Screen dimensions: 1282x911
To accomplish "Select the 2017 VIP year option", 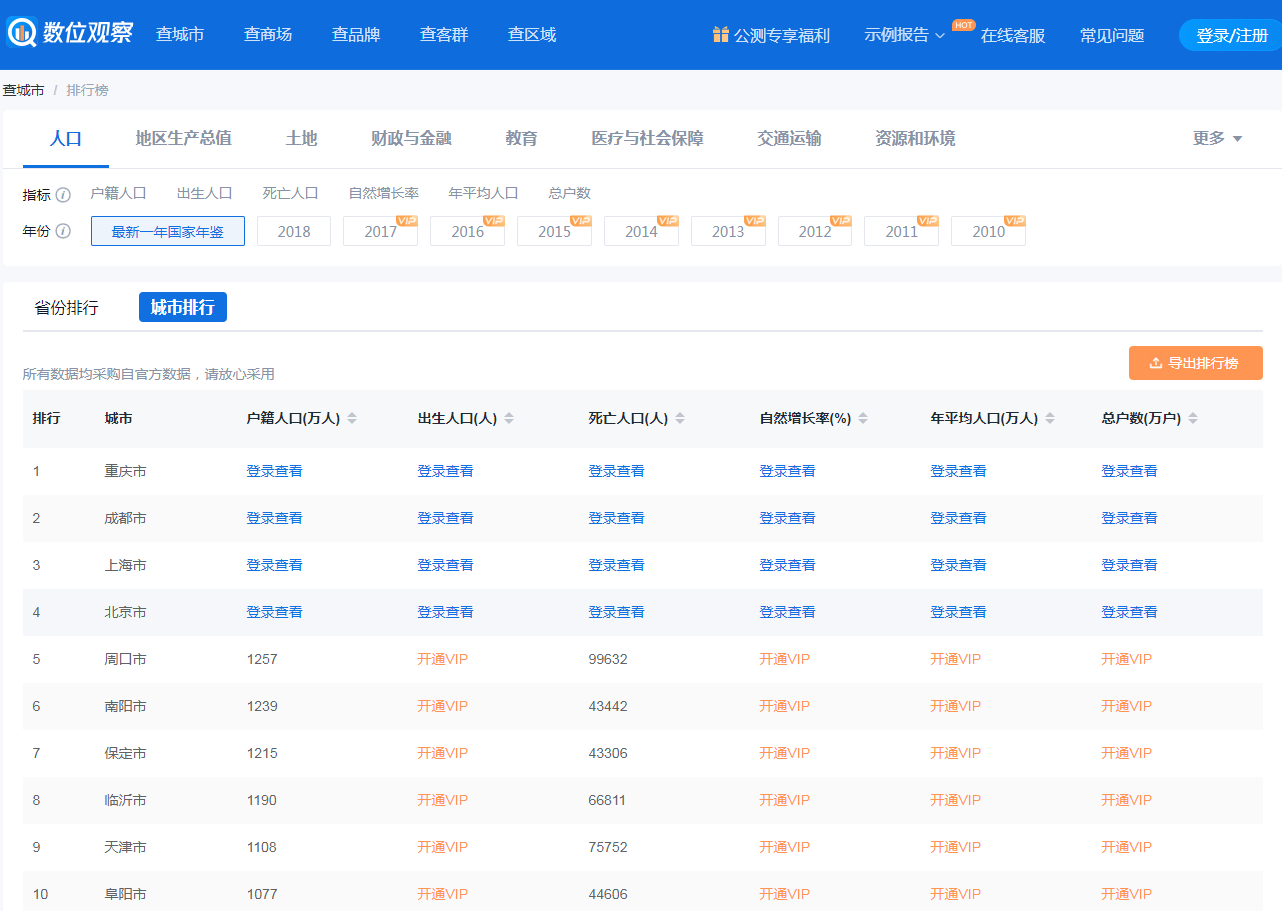I will [381, 231].
